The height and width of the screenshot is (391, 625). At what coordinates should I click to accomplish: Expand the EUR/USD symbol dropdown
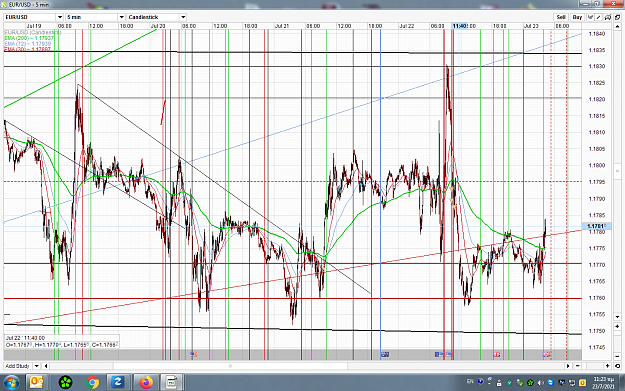(60, 17)
